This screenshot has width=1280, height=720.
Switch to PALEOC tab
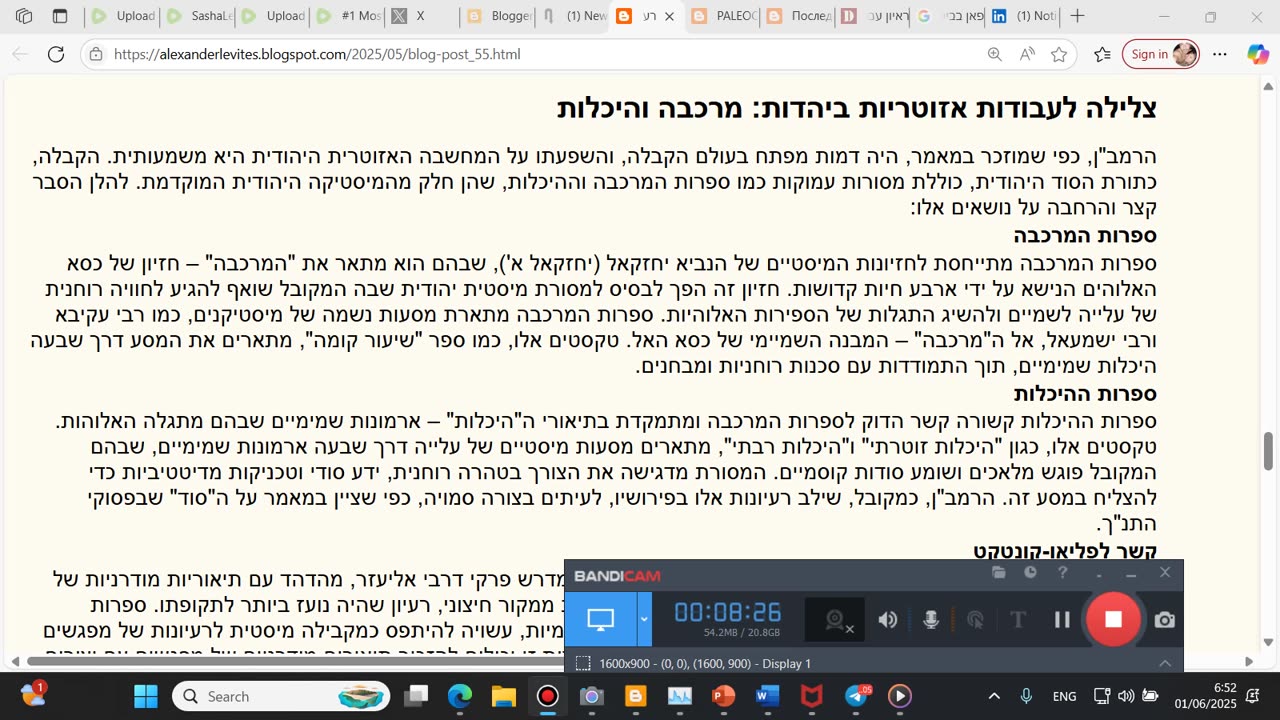click(x=723, y=16)
